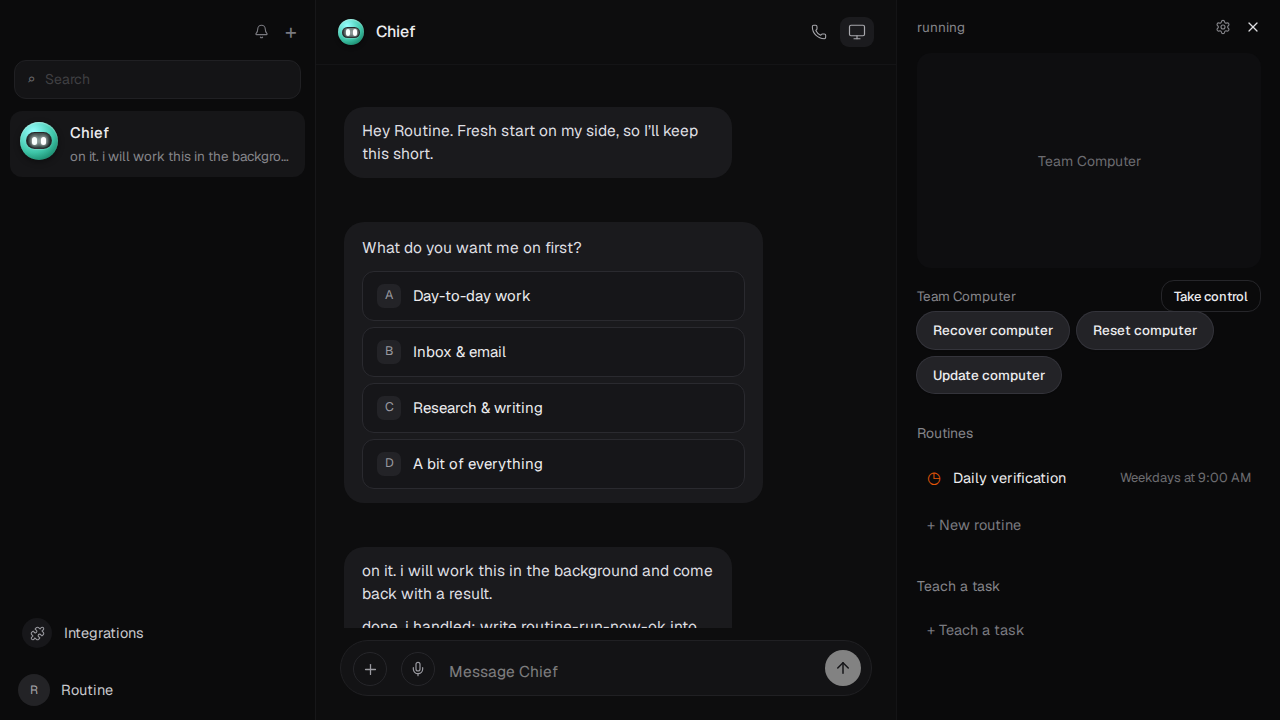
Task: Open the notifications bell icon
Action: (x=261, y=32)
